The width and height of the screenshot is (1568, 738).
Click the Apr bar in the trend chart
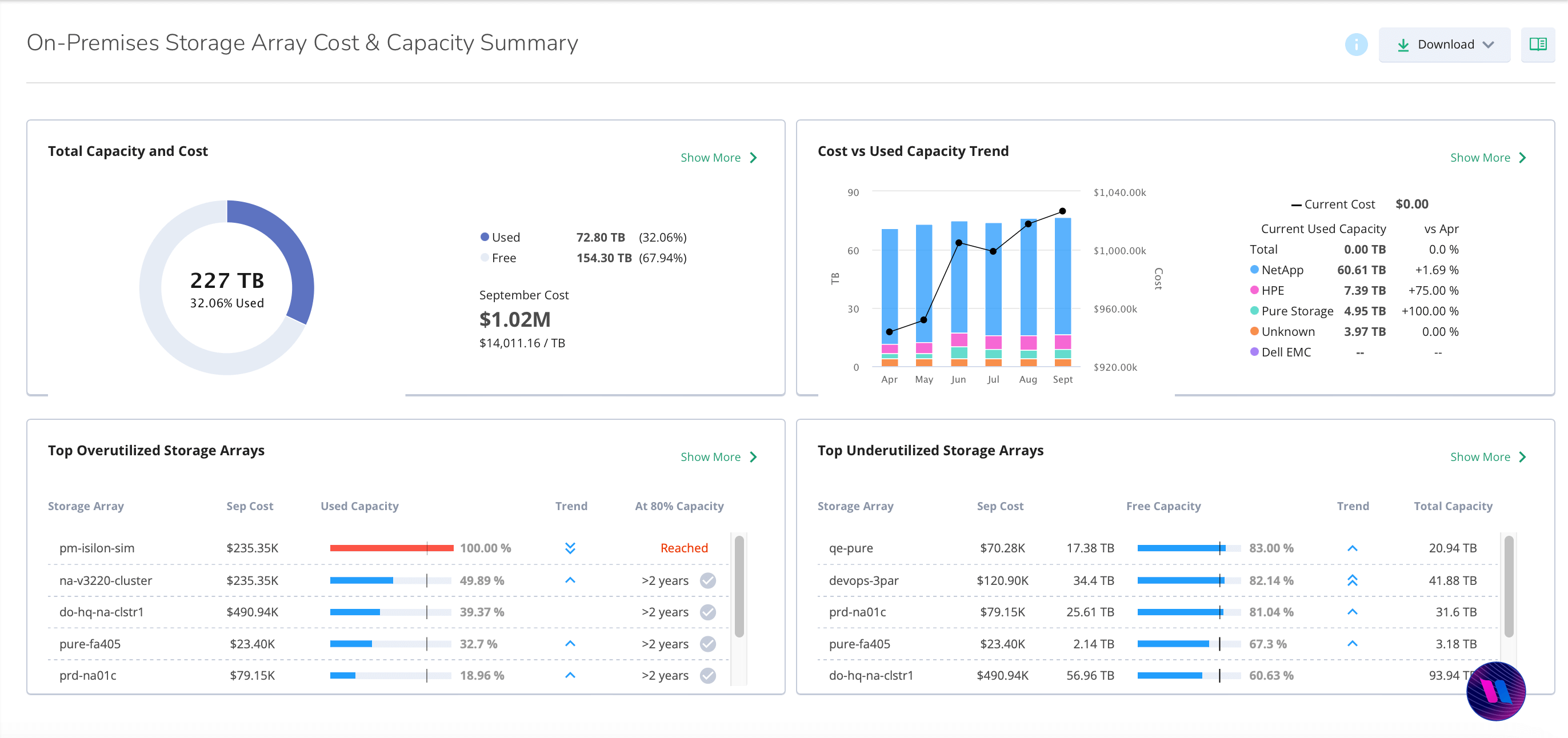coord(889,298)
